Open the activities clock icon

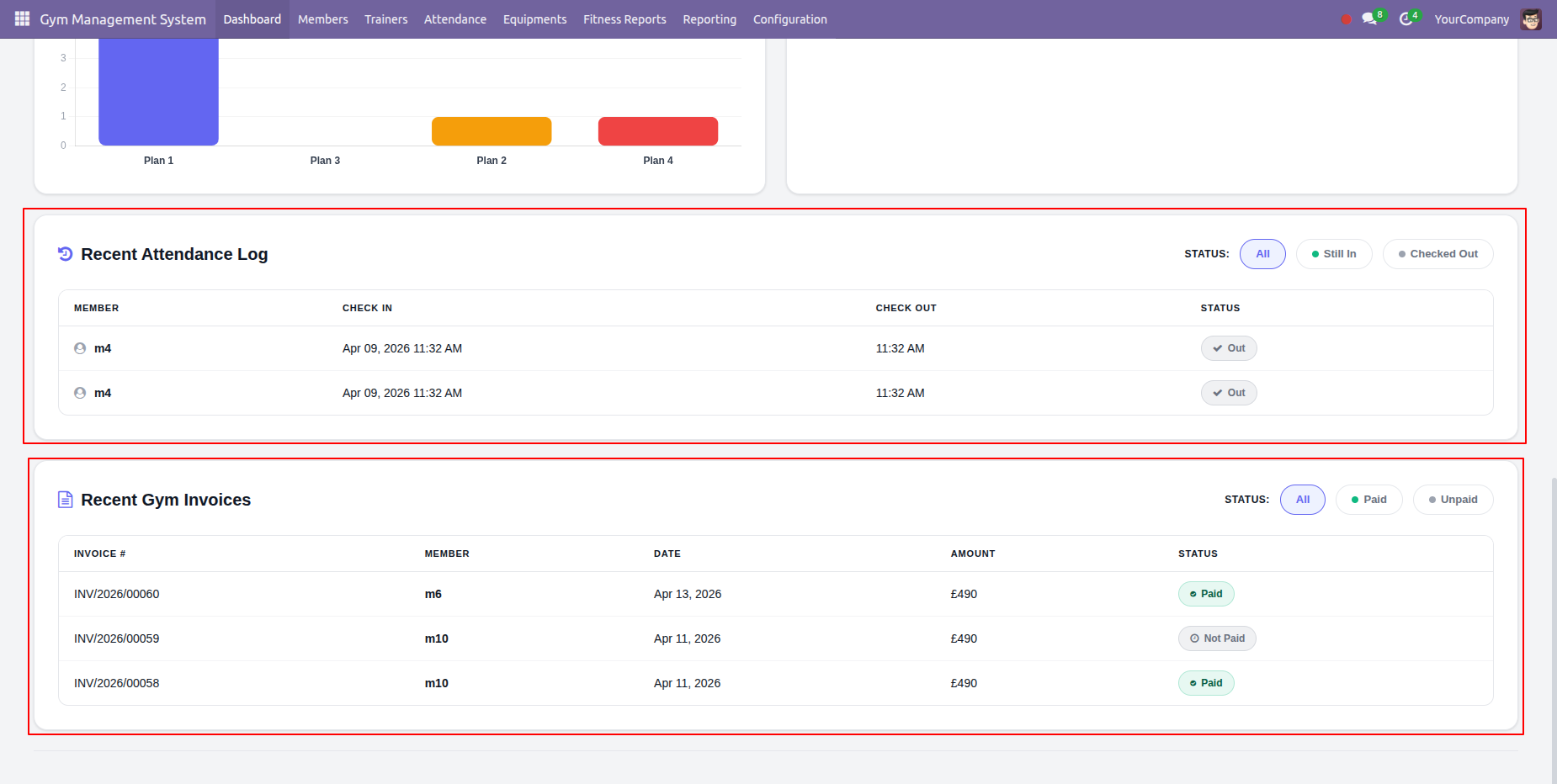[1406, 19]
